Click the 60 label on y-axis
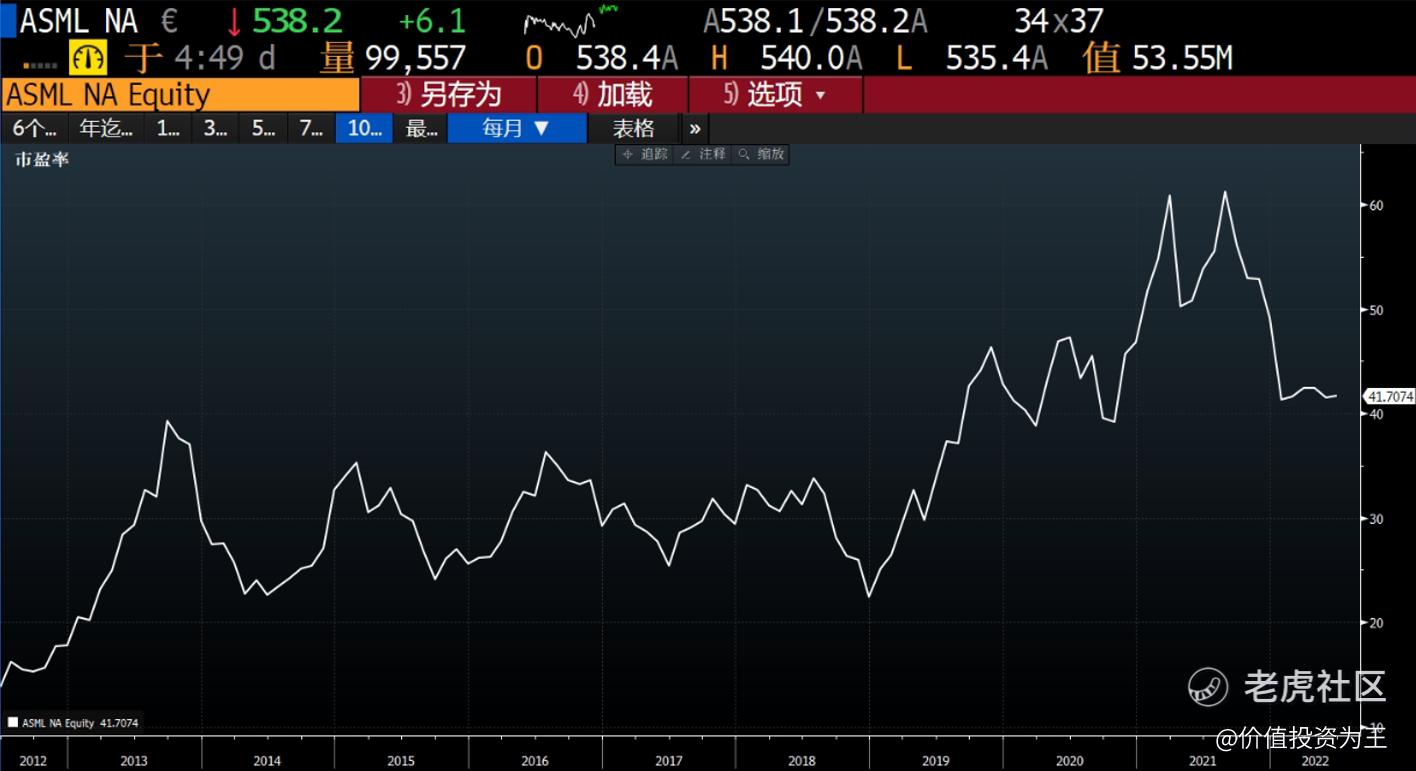Screen dimensions: 1416x771 (1376, 205)
